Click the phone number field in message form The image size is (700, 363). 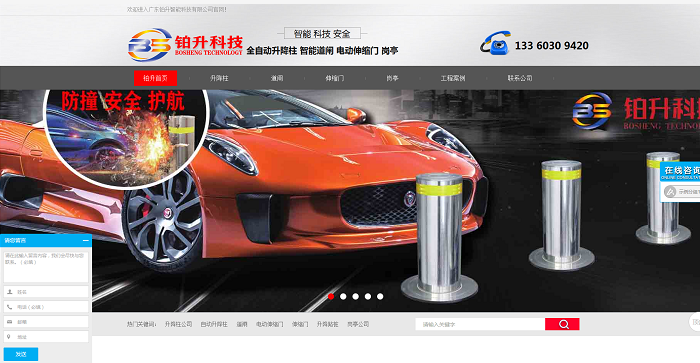click(x=46, y=307)
